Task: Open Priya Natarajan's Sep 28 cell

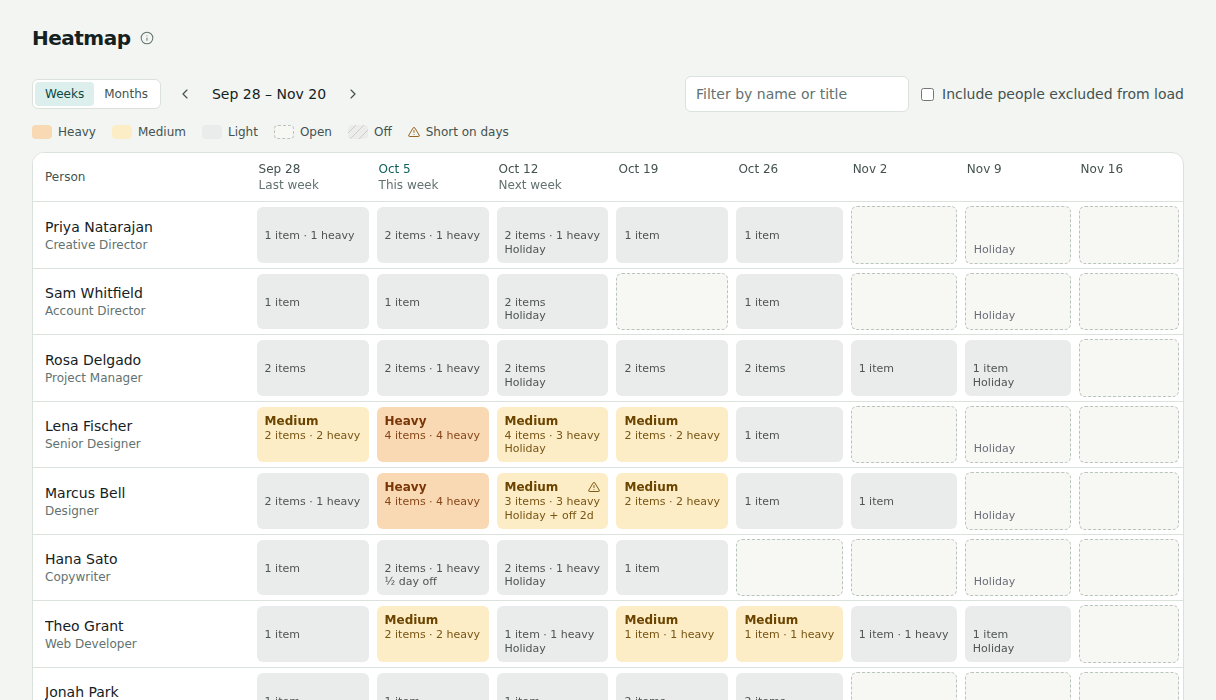Action: tap(313, 235)
